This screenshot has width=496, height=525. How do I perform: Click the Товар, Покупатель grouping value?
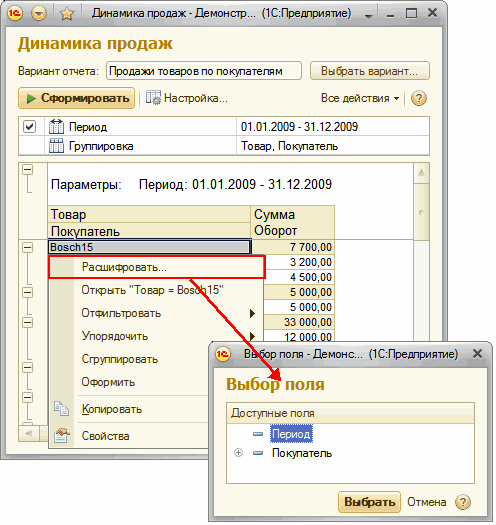[x=333, y=146]
